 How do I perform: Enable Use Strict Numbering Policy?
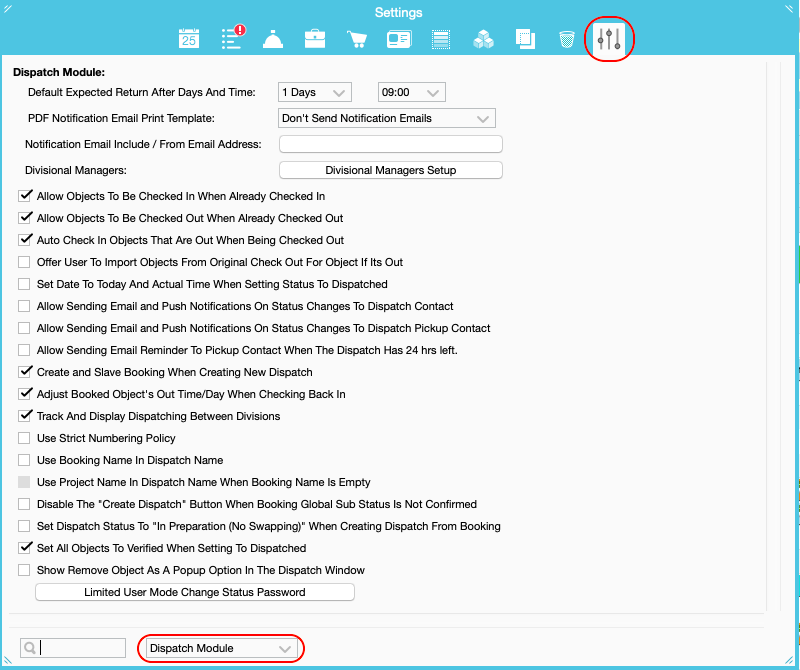23,438
